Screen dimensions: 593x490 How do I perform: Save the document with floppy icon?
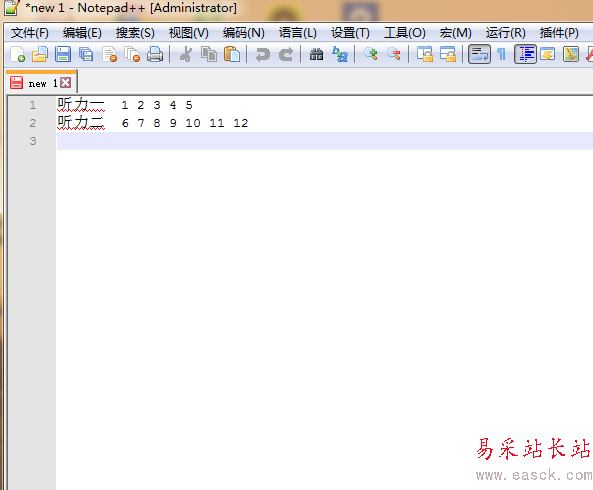tap(63, 54)
